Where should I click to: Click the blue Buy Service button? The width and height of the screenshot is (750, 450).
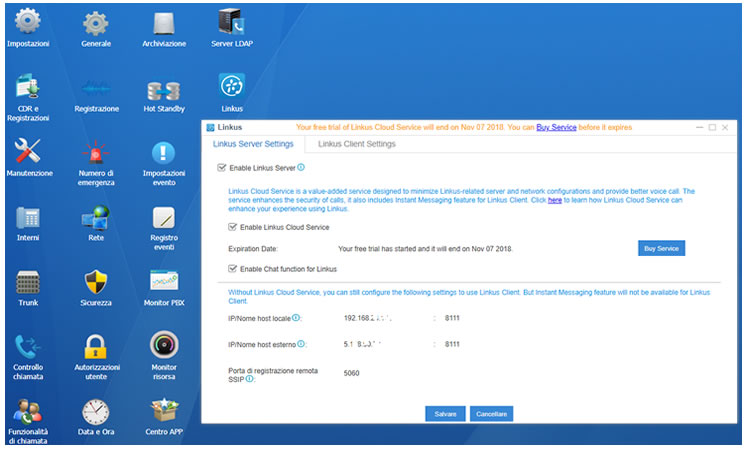pyautogui.click(x=662, y=248)
